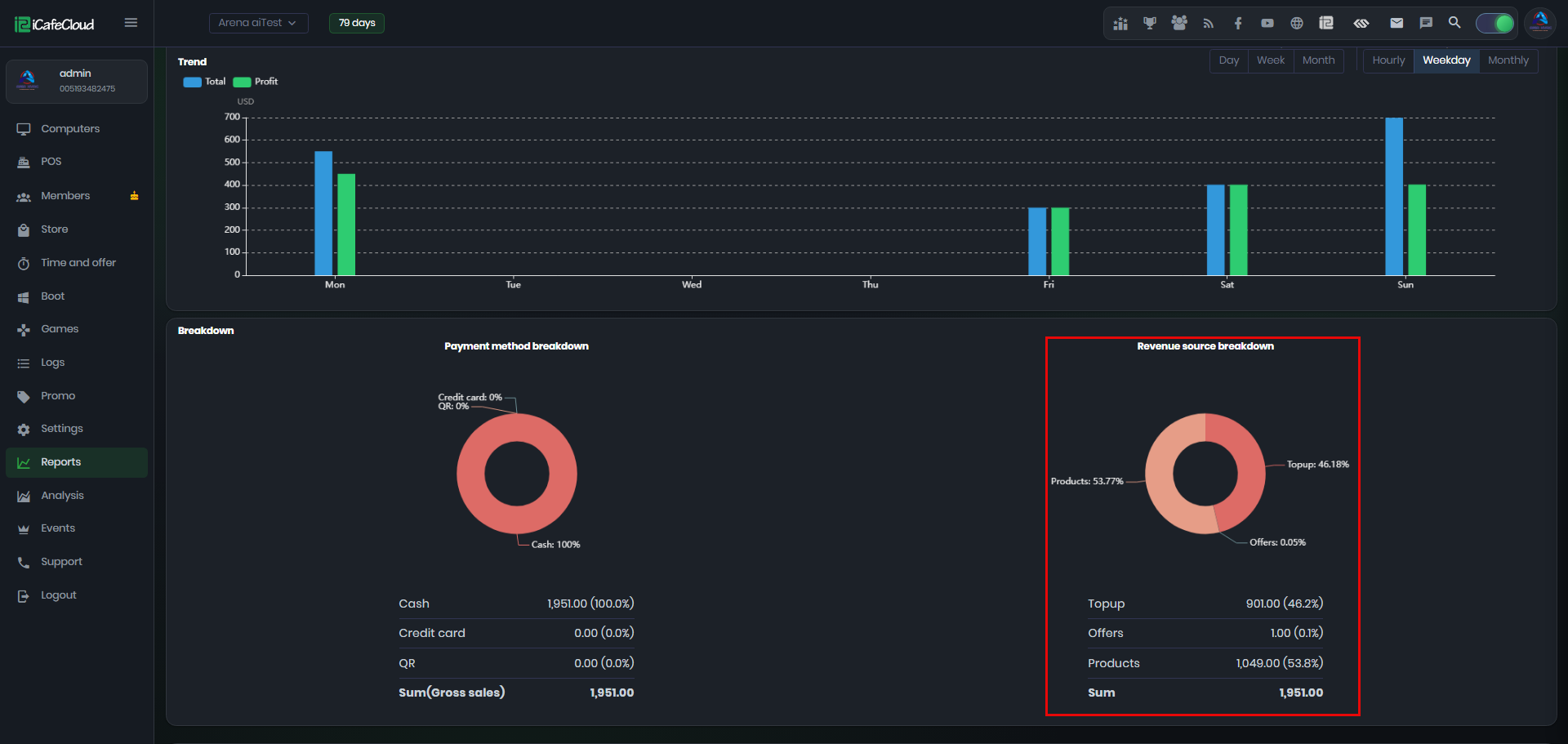Open the chat message icon
The image size is (1568, 744).
[x=1426, y=23]
